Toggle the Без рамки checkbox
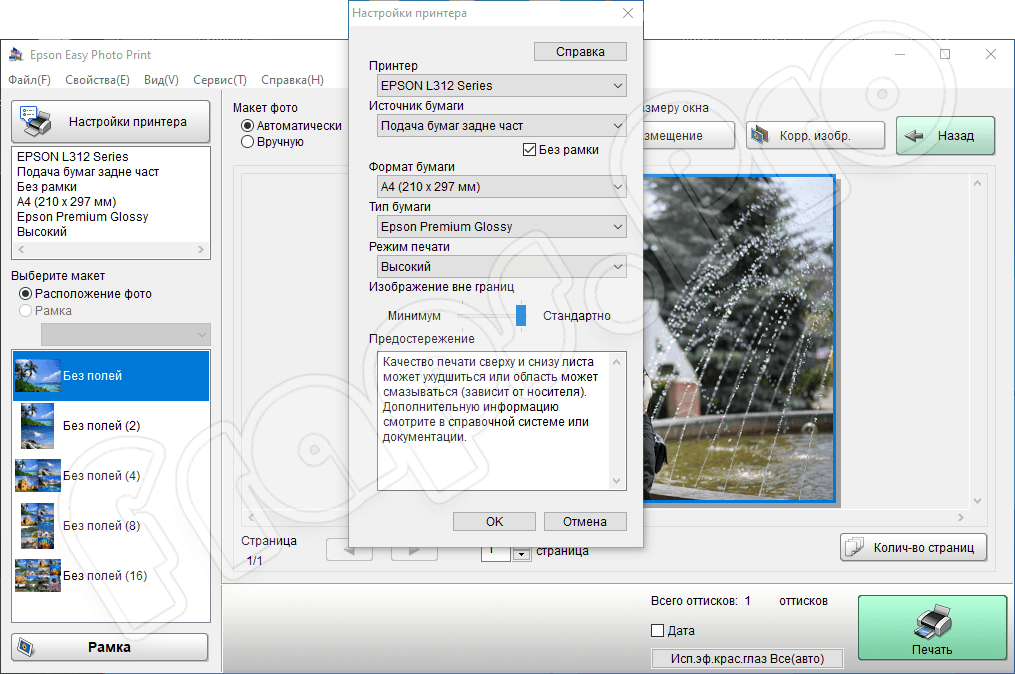1015x674 pixels. tap(529, 150)
